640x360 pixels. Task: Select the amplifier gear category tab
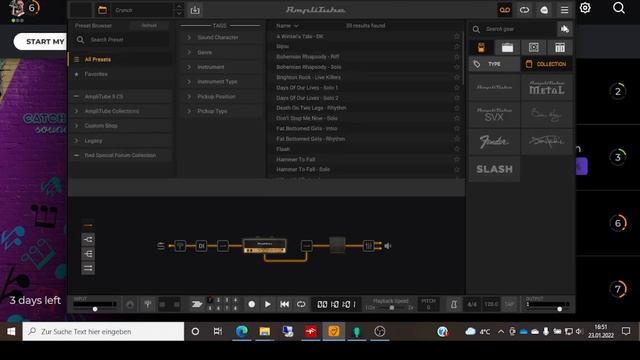(x=507, y=47)
